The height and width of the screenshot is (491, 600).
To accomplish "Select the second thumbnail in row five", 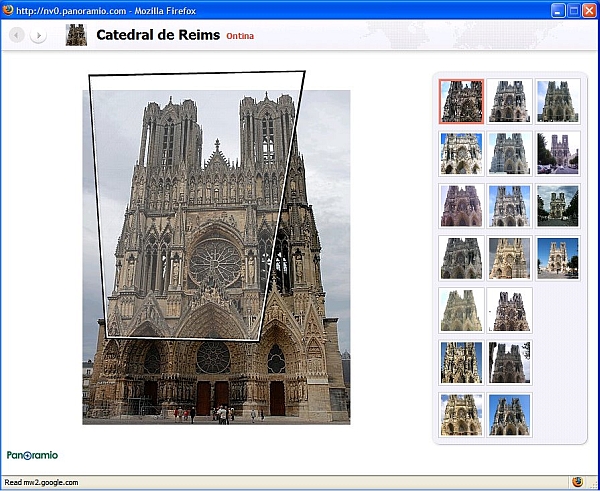I will [x=509, y=310].
